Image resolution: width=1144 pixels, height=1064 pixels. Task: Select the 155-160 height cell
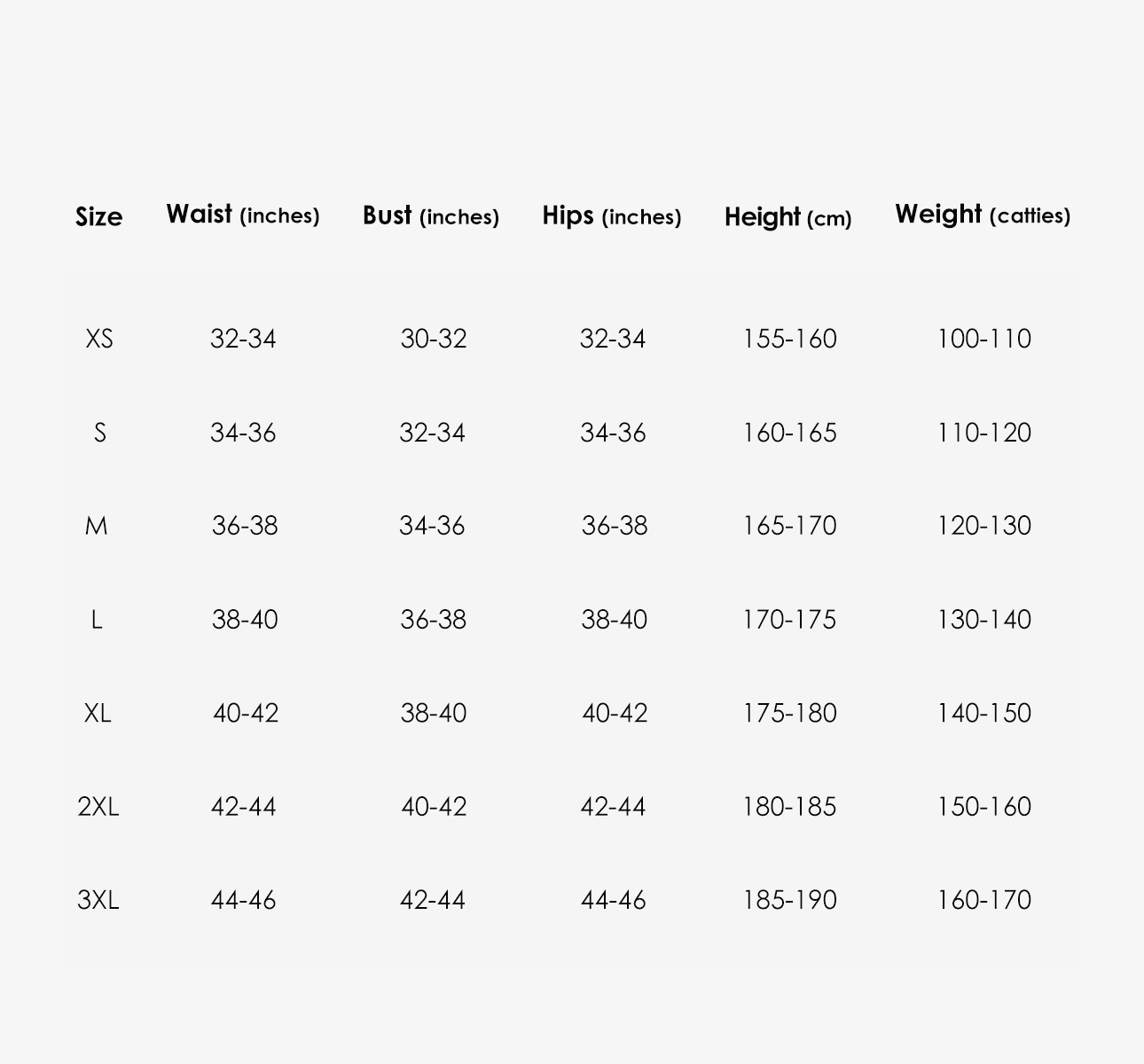point(789,339)
